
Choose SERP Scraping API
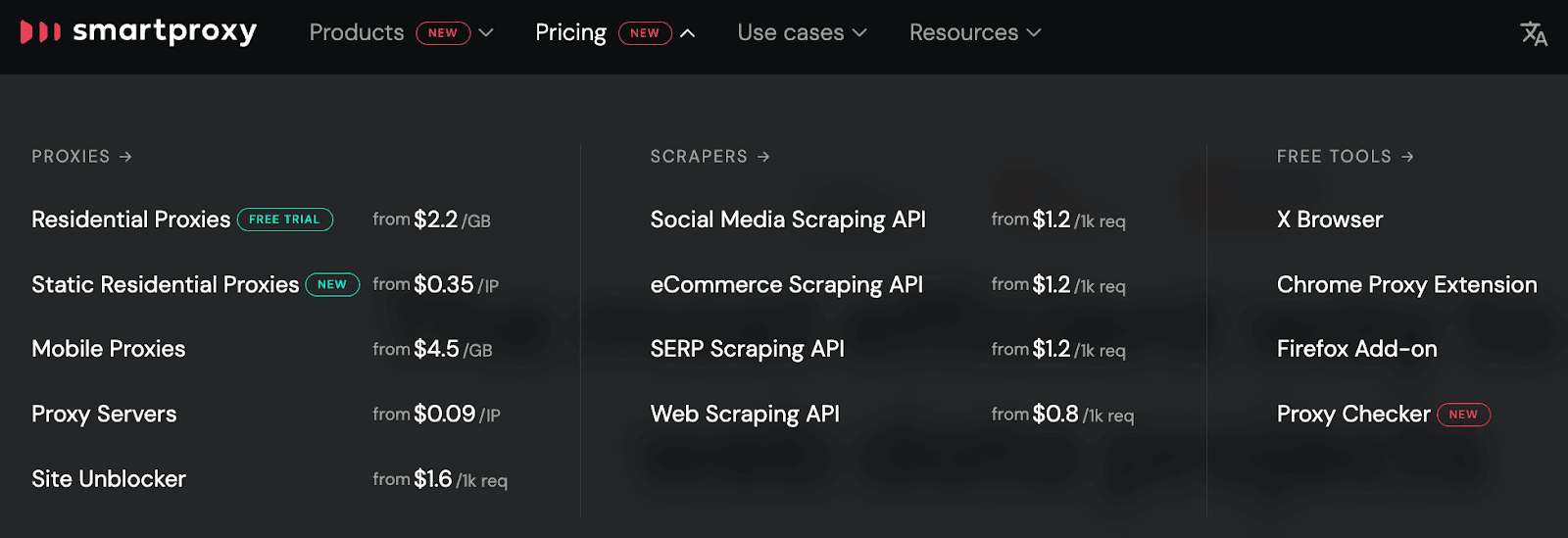click(x=748, y=349)
